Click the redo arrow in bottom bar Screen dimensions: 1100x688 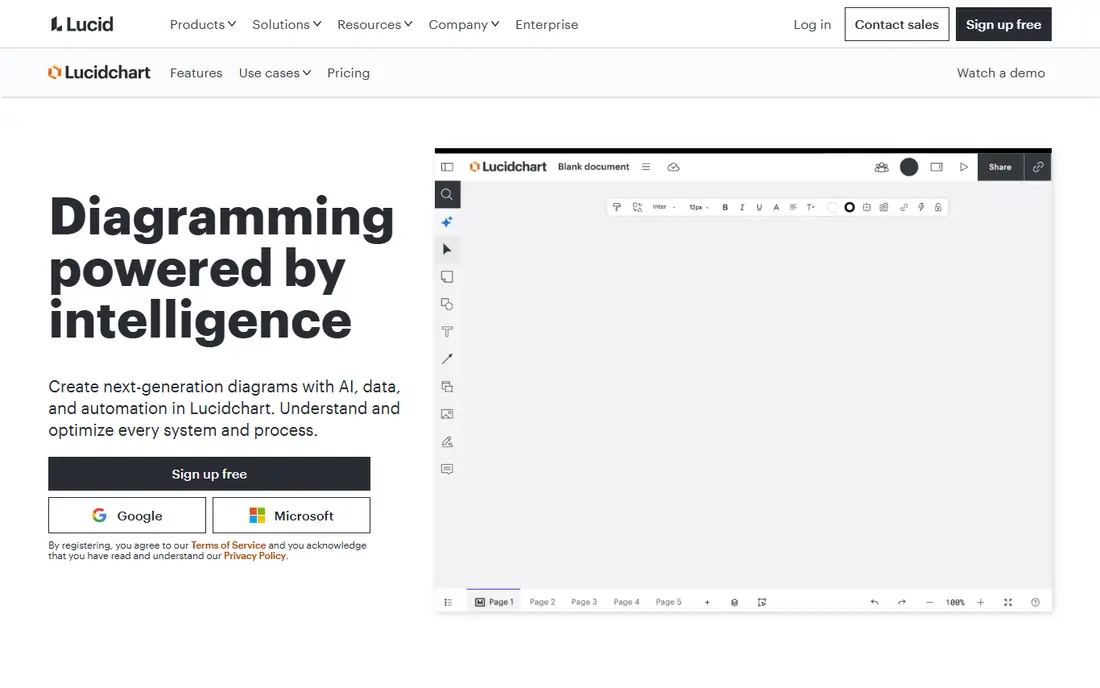tap(901, 602)
